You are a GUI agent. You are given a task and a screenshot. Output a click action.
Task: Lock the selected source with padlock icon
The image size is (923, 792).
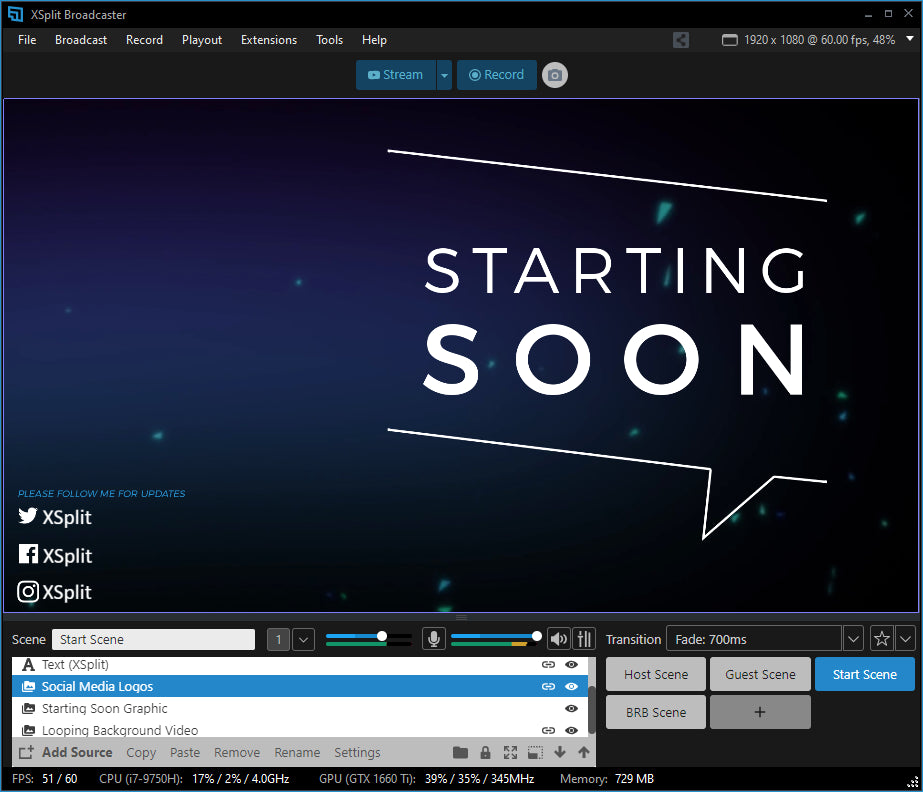tap(485, 753)
